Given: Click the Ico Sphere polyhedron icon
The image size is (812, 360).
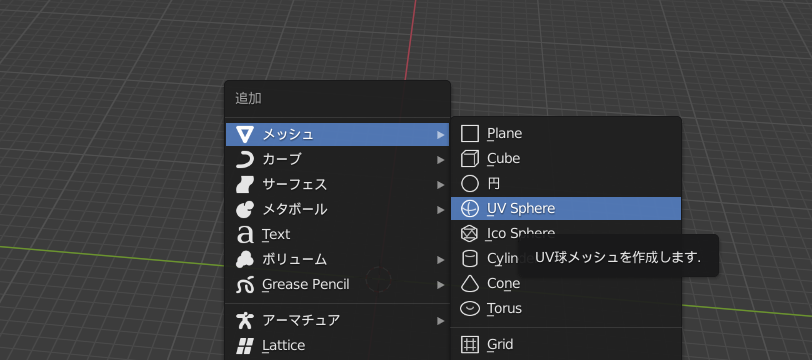Looking at the screenshot, I should pyautogui.click(x=470, y=233).
